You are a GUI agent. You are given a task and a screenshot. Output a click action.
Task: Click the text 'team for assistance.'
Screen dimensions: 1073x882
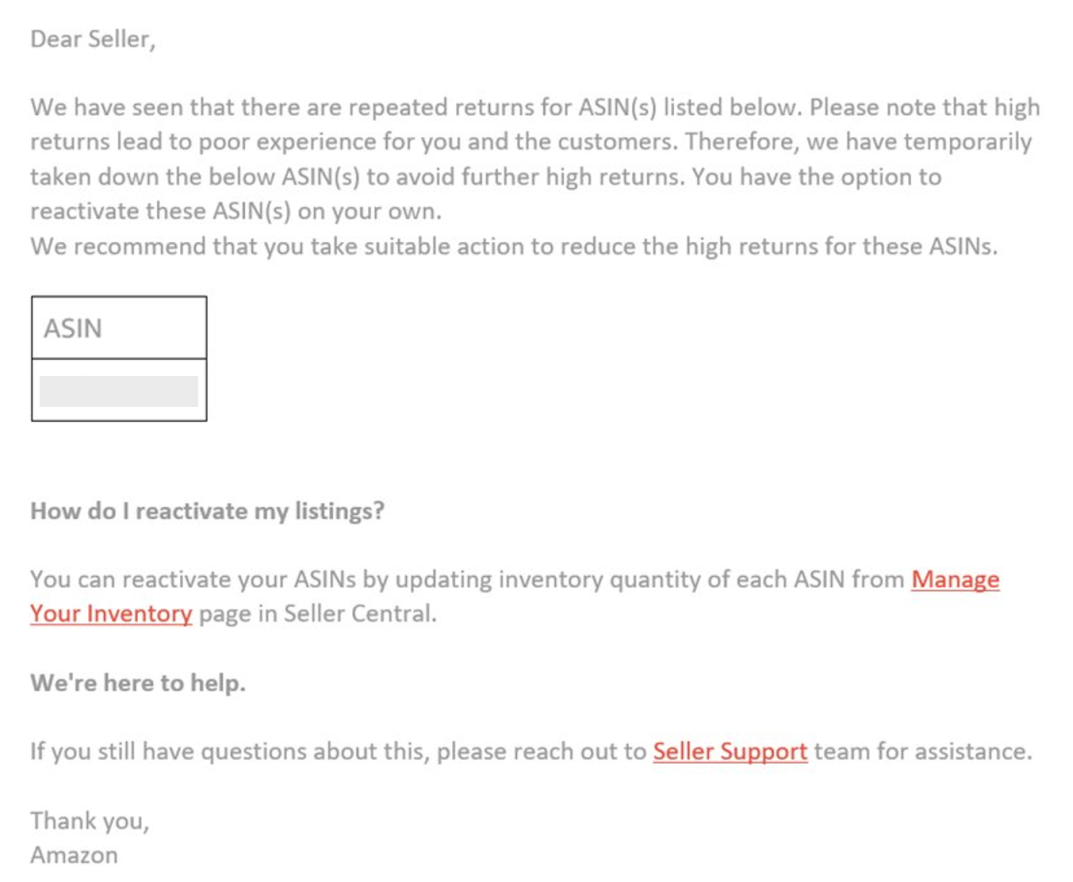tap(921, 752)
